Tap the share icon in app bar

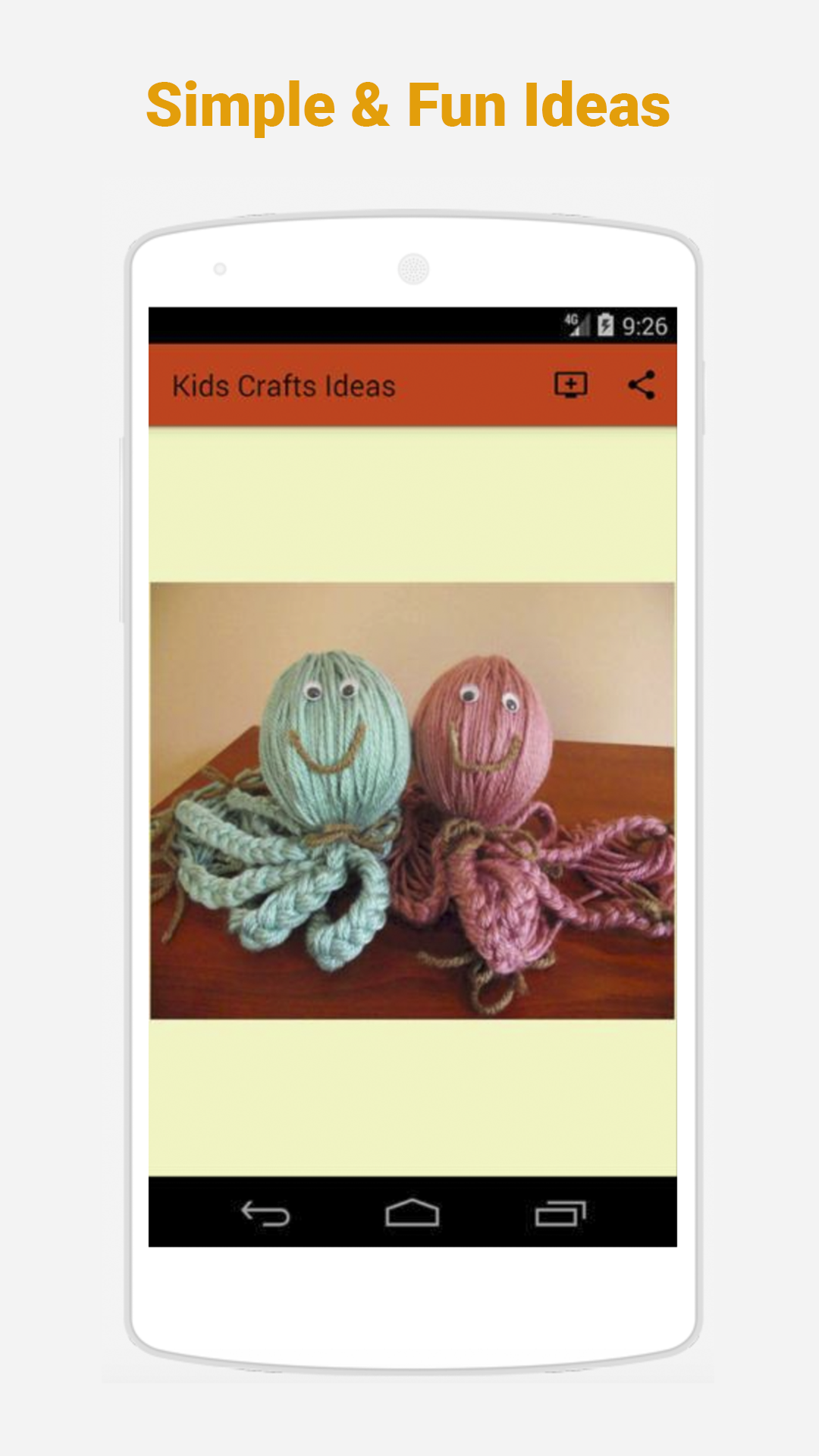(x=642, y=385)
